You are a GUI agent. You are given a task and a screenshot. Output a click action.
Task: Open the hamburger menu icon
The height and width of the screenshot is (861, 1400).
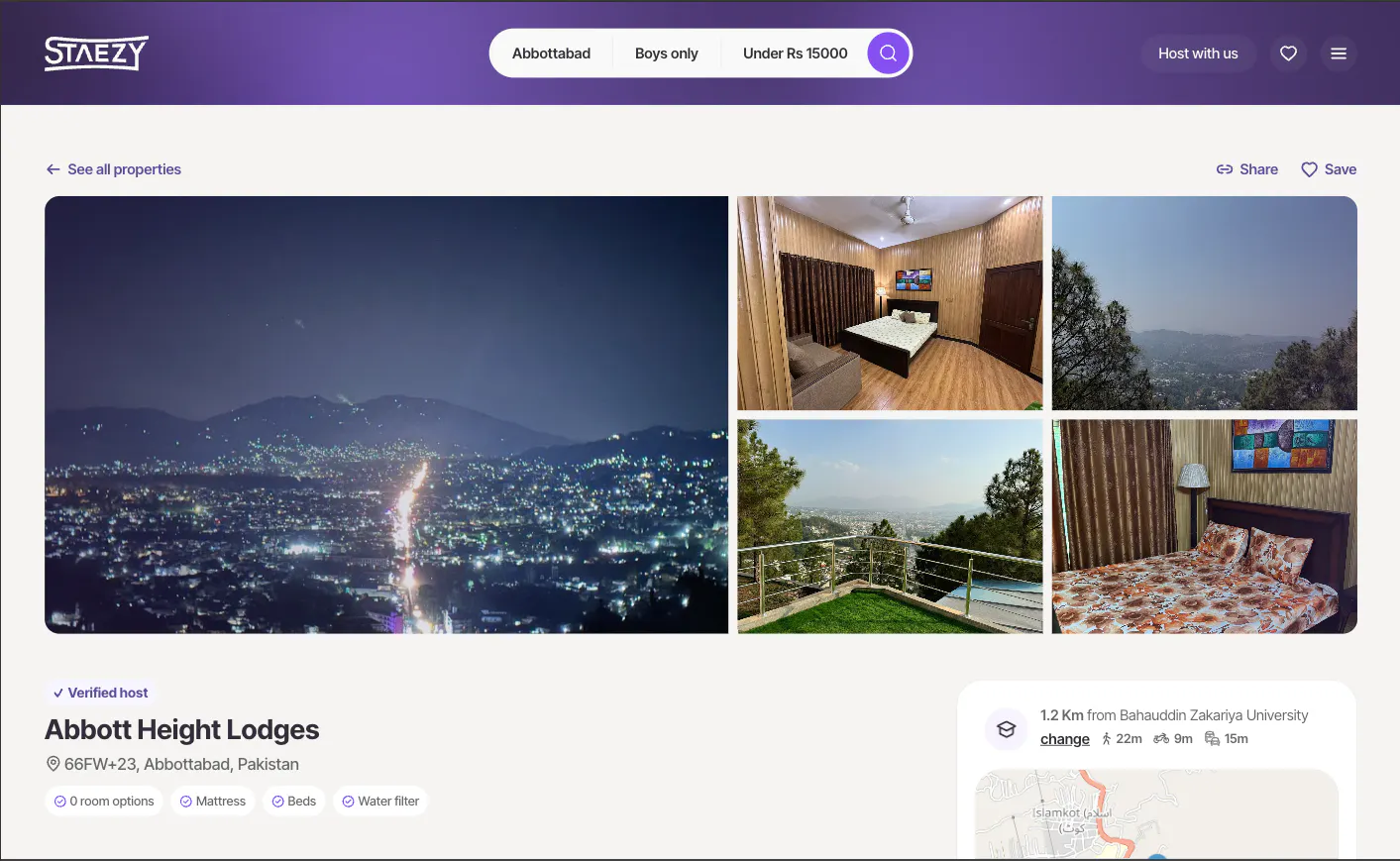[1339, 54]
